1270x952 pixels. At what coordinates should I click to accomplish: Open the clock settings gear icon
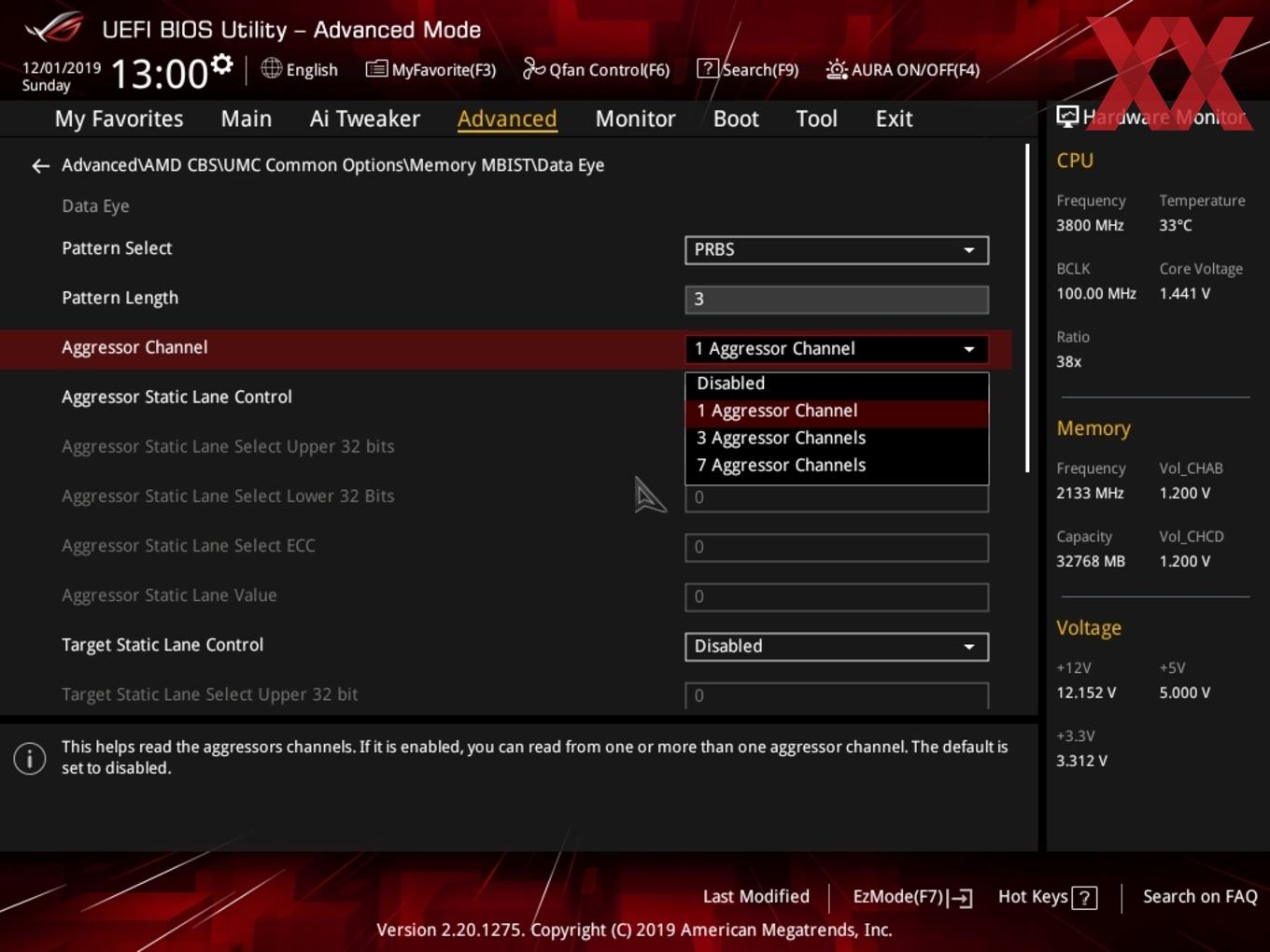click(221, 63)
